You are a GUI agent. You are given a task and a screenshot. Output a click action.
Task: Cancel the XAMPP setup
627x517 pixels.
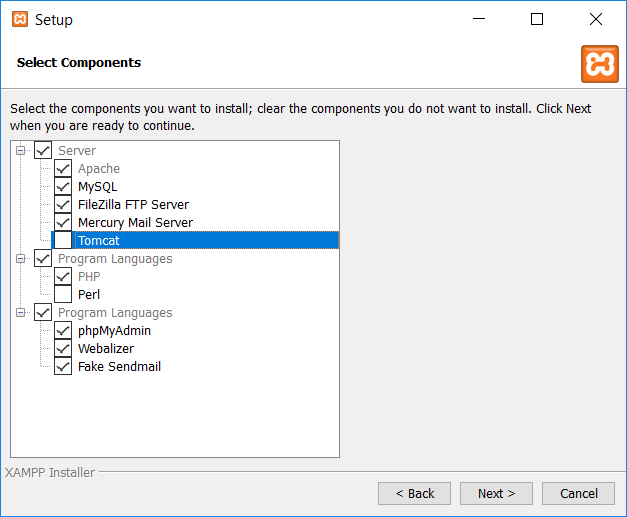point(578,493)
